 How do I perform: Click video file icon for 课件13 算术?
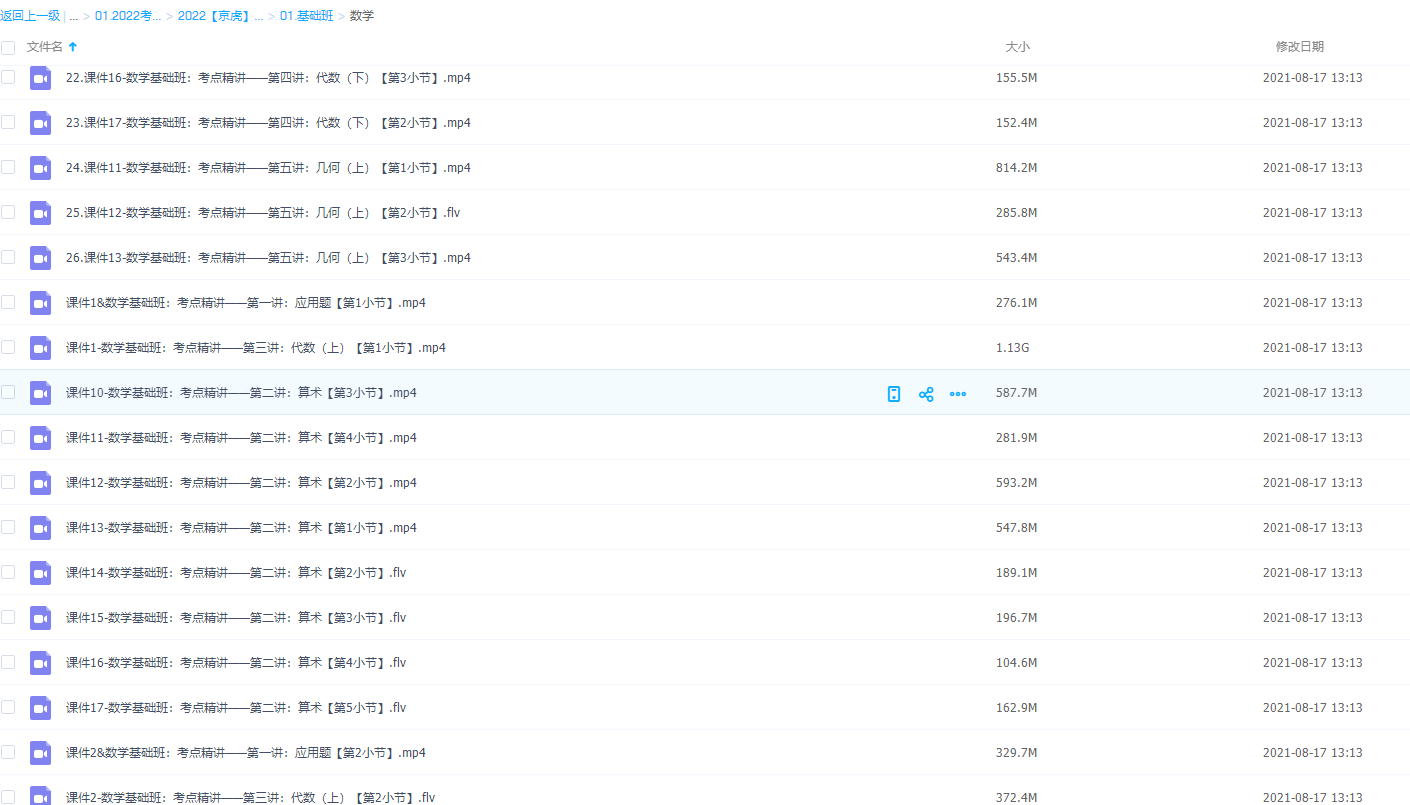coord(40,528)
